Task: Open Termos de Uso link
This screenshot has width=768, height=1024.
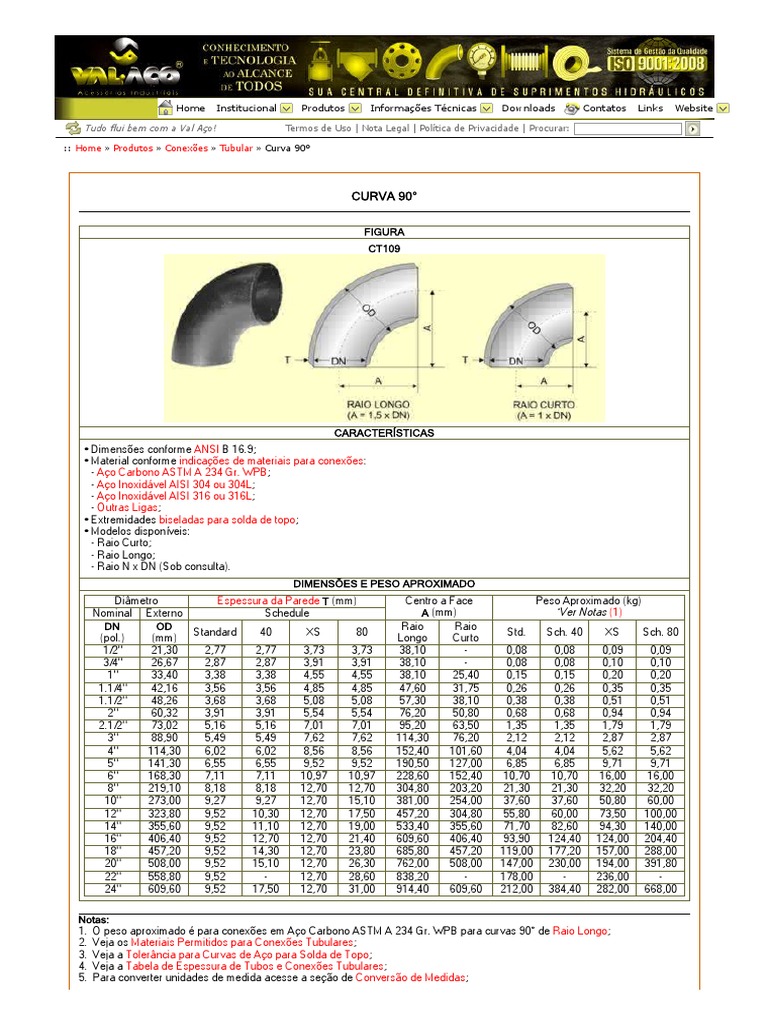Action: [318, 128]
